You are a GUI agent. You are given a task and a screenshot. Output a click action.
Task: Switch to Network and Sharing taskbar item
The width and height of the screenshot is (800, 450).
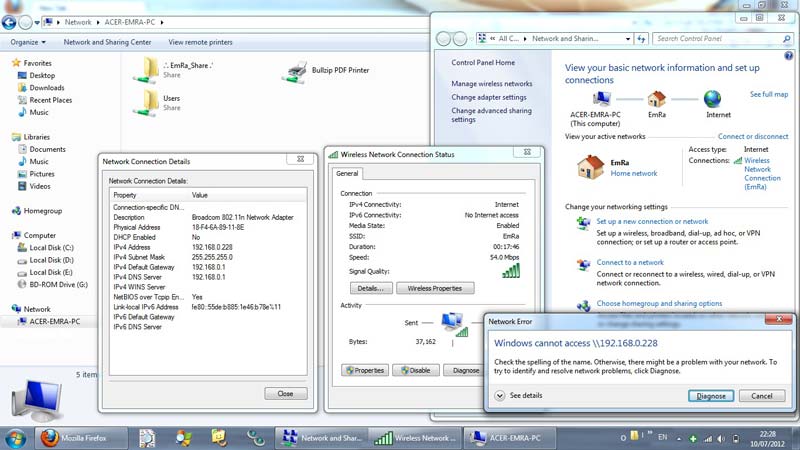[323, 438]
